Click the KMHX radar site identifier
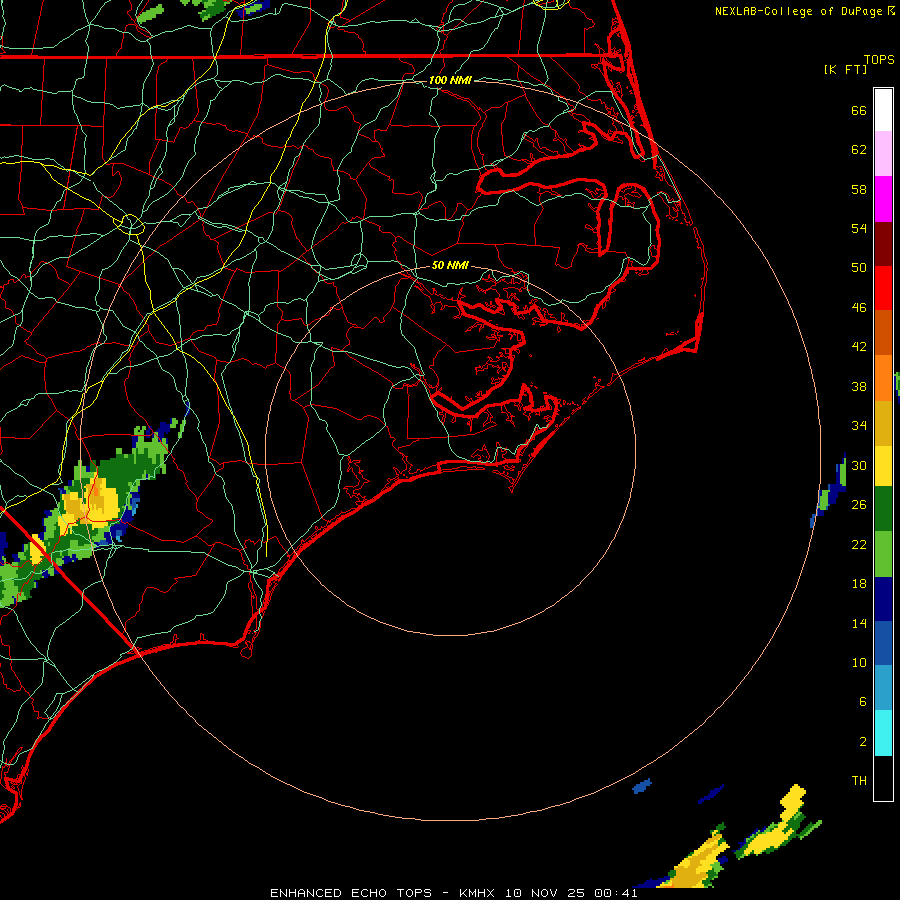This screenshot has height=900, width=900. (x=478, y=893)
